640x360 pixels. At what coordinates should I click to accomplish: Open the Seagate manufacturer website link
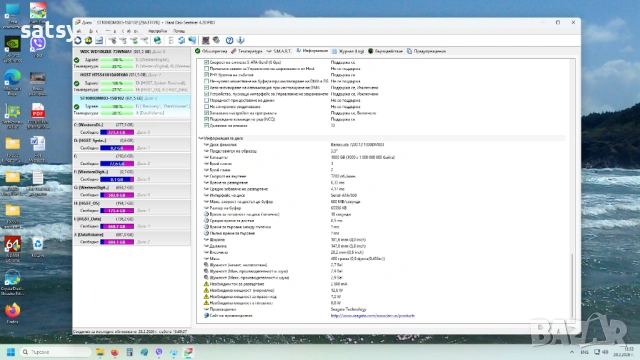point(373,316)
